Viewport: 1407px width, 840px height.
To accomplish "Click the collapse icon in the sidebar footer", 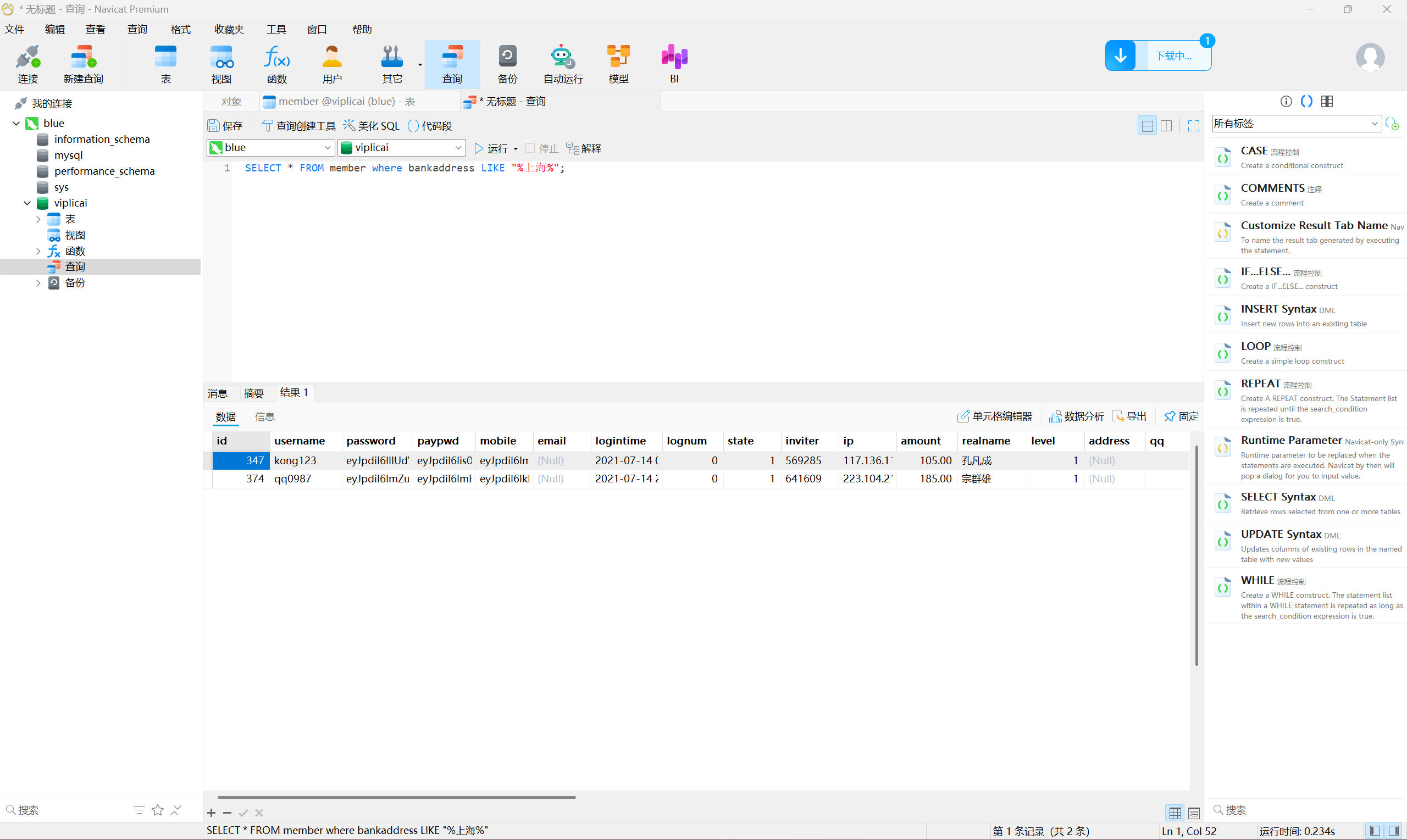I will coord(176,810).
